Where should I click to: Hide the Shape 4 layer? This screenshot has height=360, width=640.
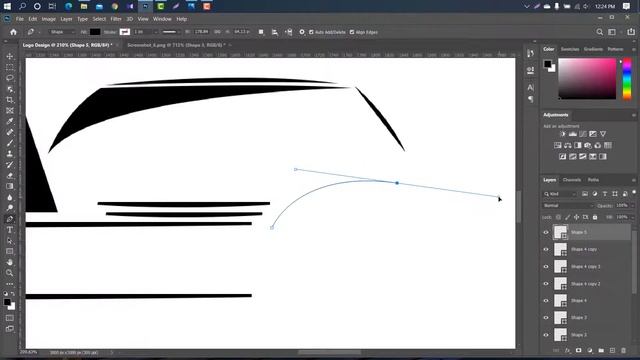pos(546,301)
